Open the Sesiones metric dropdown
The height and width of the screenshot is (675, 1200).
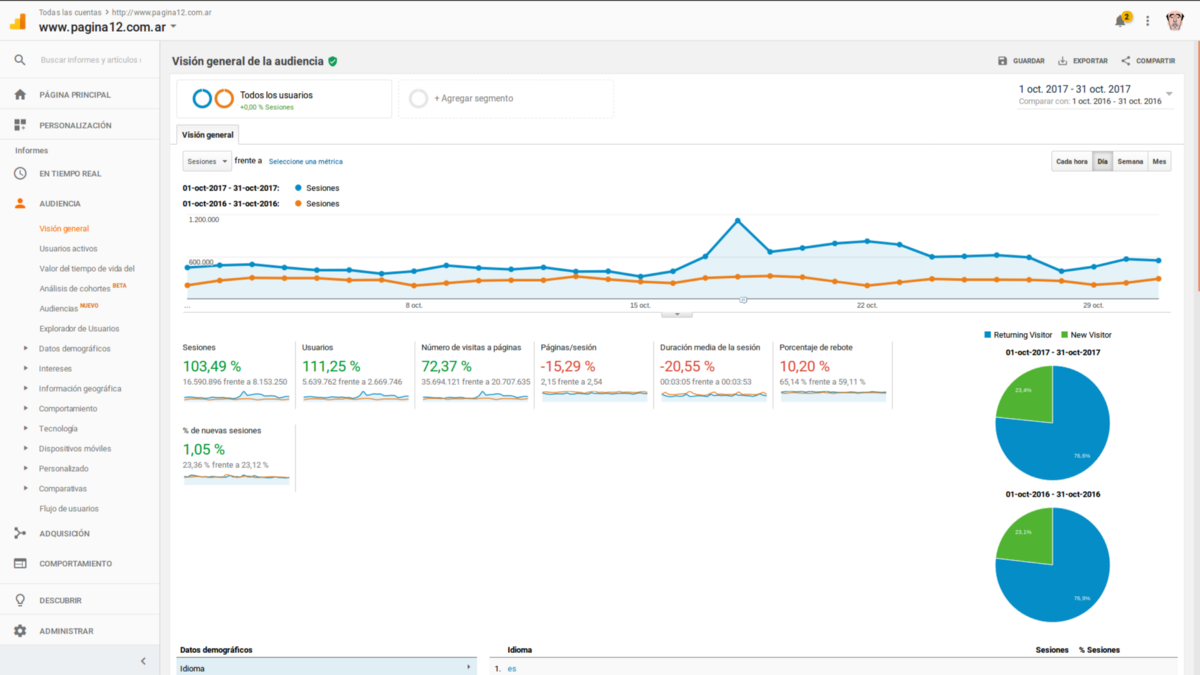point(207,161)
